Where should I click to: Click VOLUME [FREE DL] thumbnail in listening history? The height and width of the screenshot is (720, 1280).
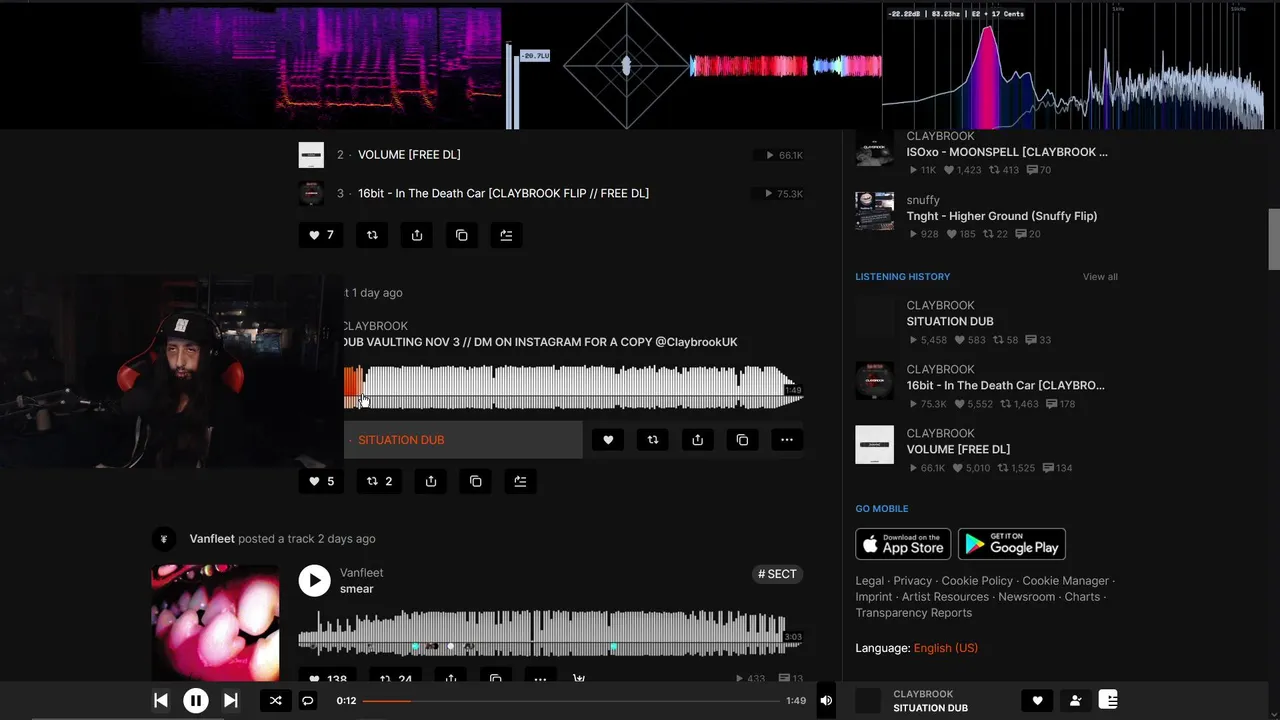click(875, 445)
